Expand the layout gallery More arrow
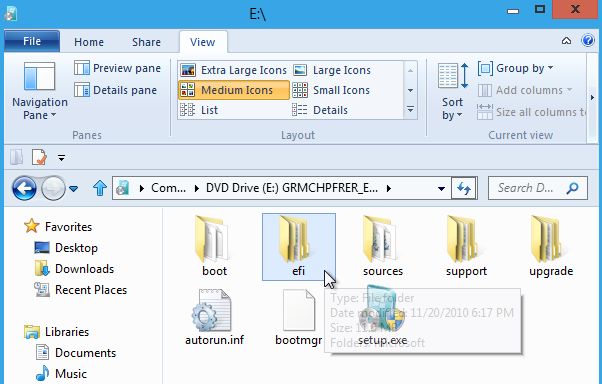 tap(410, 110)
